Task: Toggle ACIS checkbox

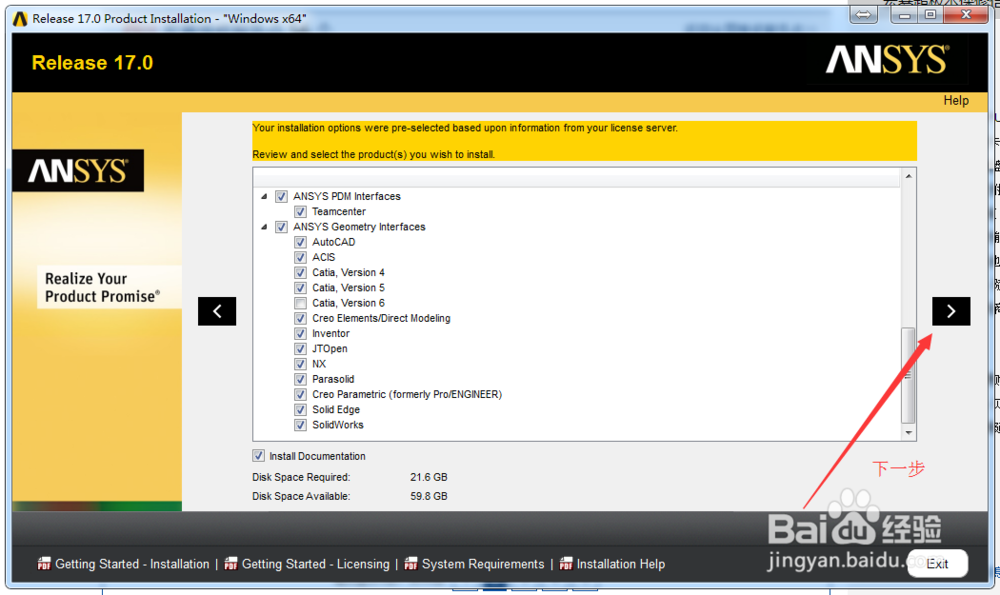Action: pyautogui.click(x=300, y=258)
